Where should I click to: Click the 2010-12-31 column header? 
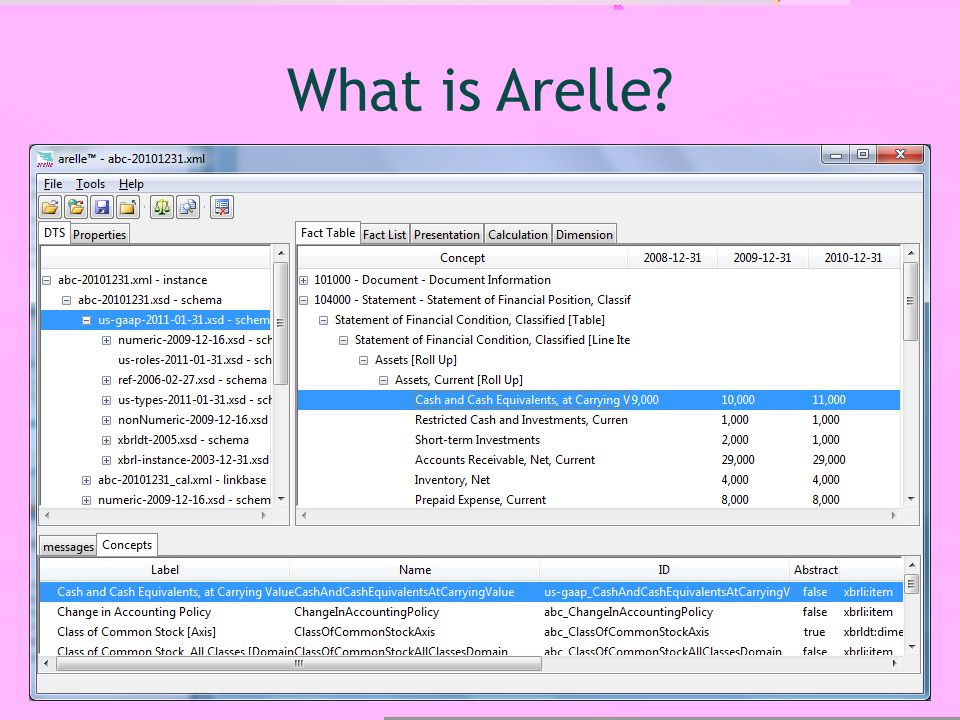click(x=853, y=258)
